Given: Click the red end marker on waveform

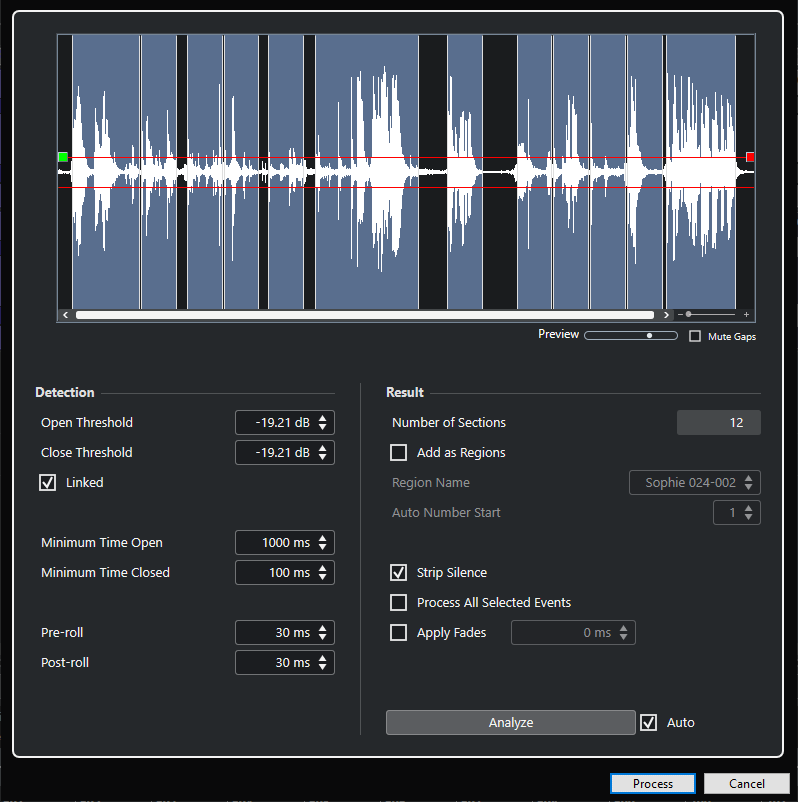Looking at the screenshot, I should 750,157.
